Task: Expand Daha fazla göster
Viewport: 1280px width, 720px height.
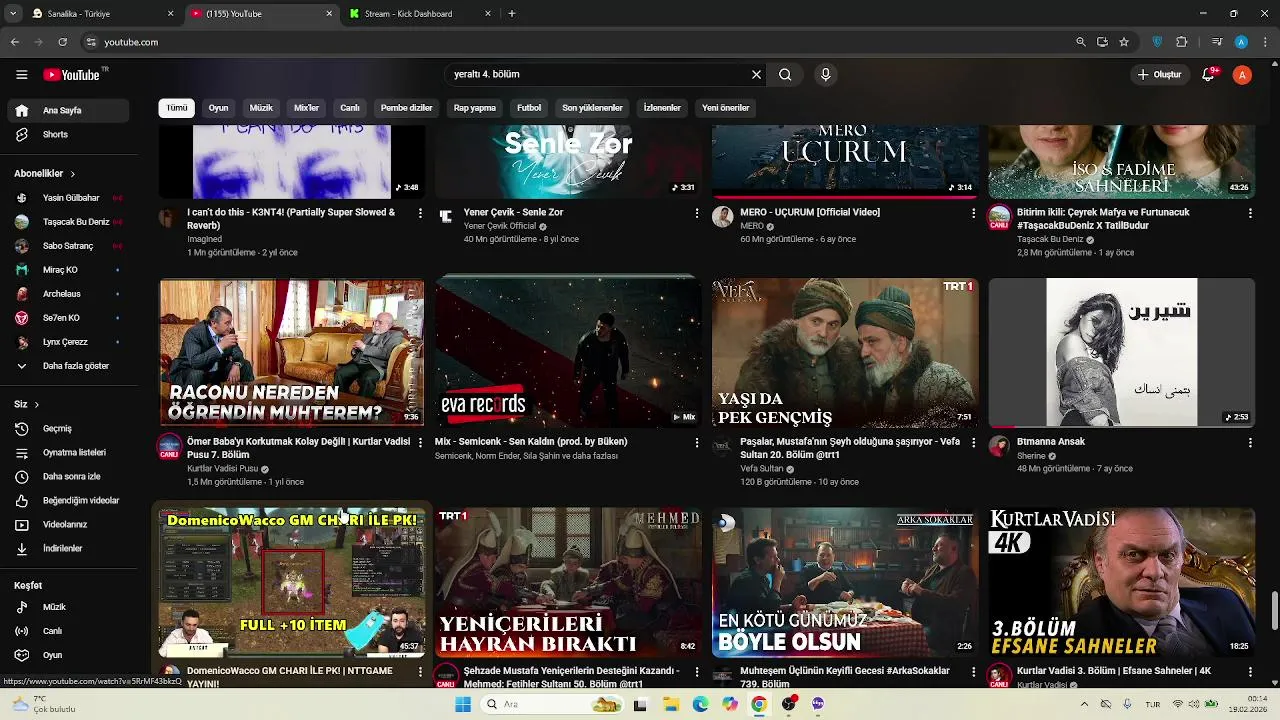Action: point(68,366)
